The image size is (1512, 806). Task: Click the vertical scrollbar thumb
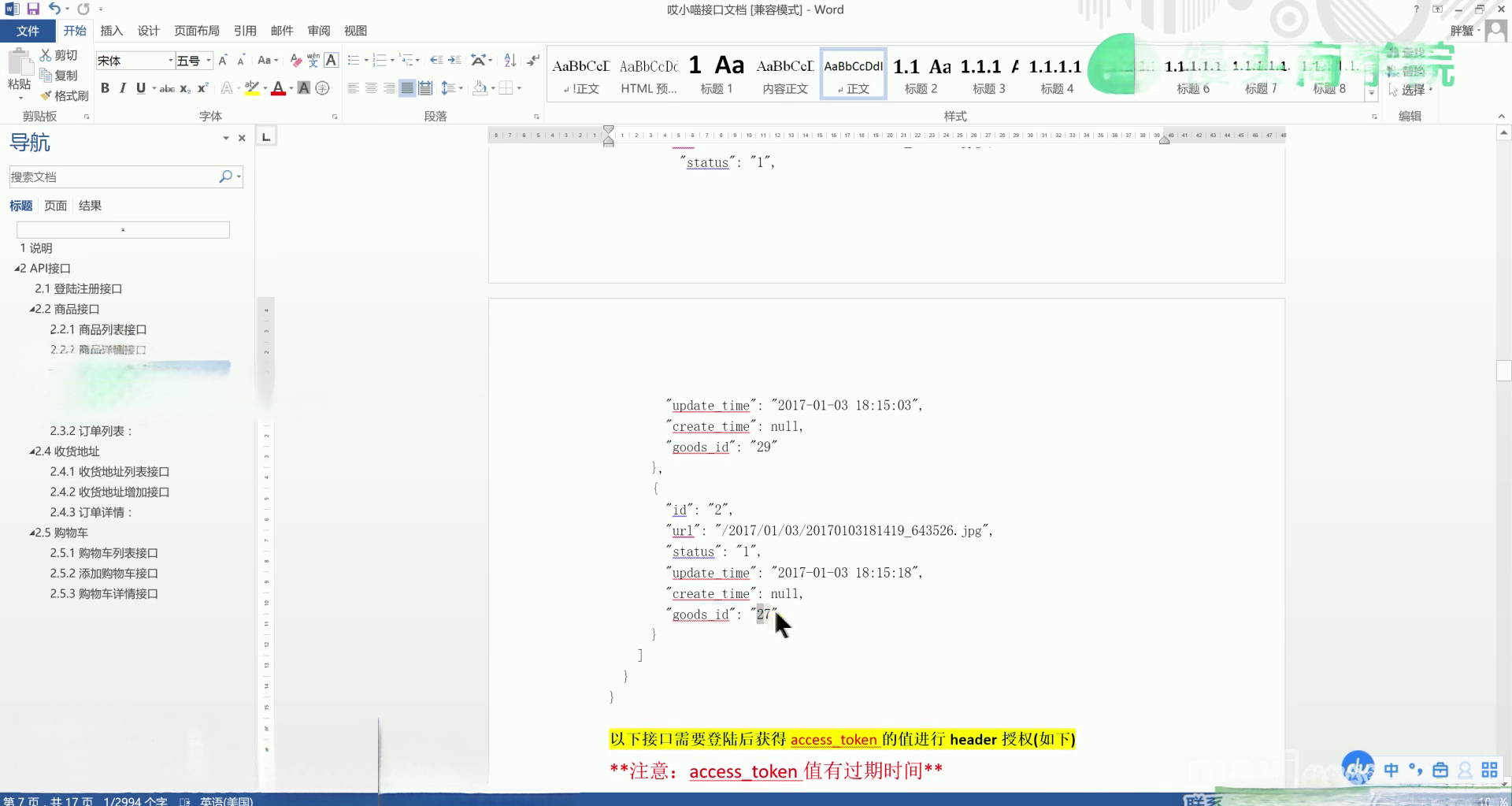click(x=1503, y=370)
